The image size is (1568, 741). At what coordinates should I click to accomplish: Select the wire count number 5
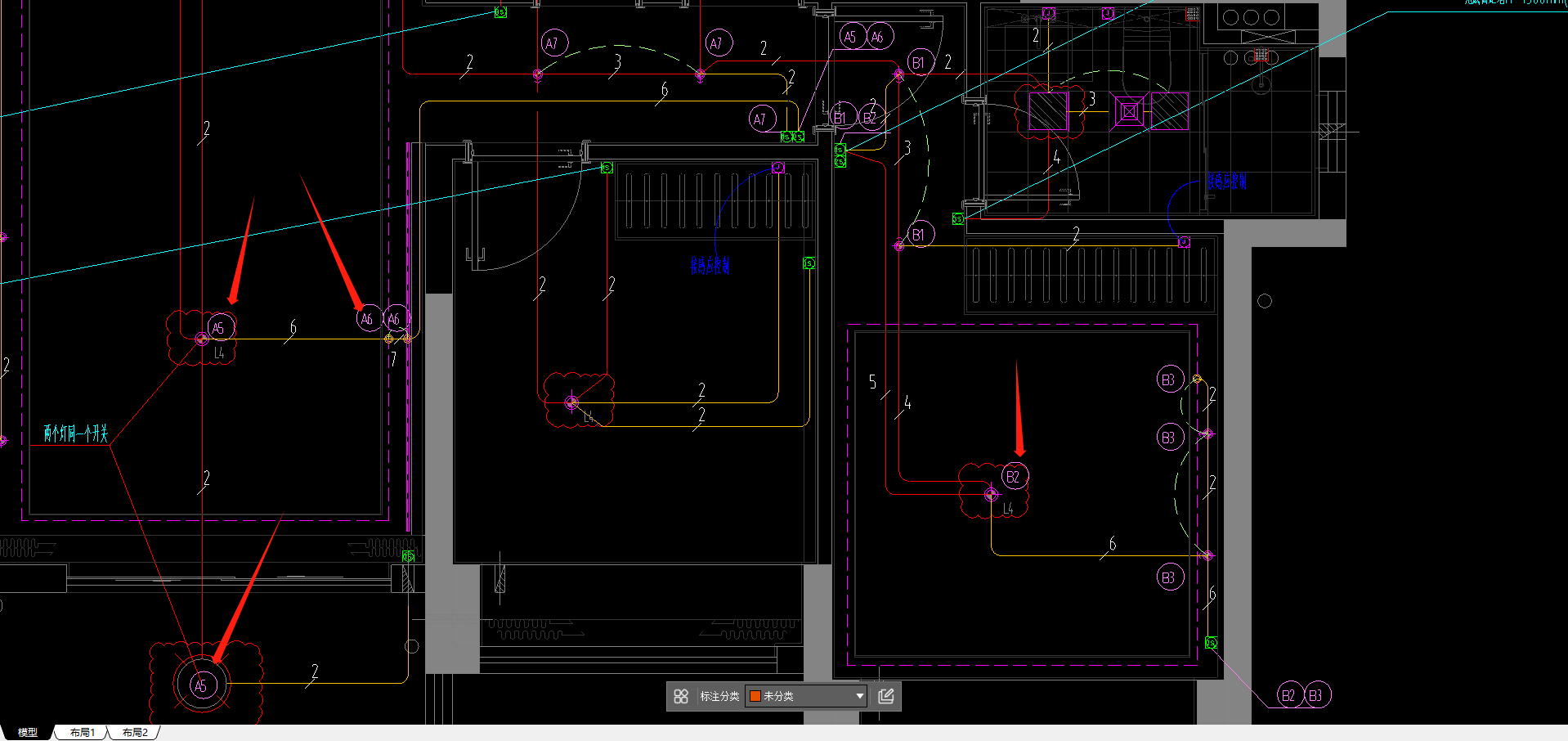pyautogui.click(x=872, y=382)
